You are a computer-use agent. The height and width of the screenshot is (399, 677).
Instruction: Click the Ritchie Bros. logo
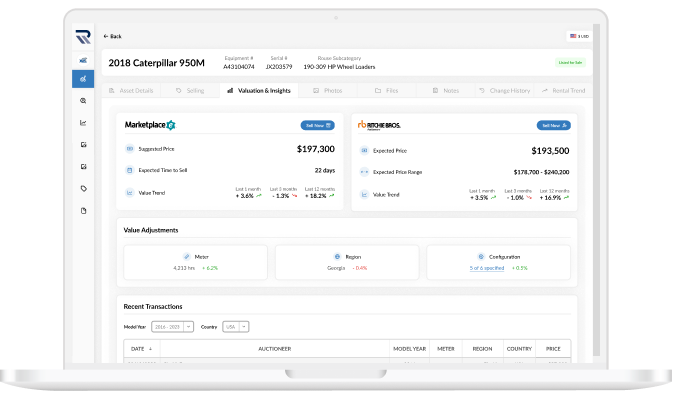[379, 125]
